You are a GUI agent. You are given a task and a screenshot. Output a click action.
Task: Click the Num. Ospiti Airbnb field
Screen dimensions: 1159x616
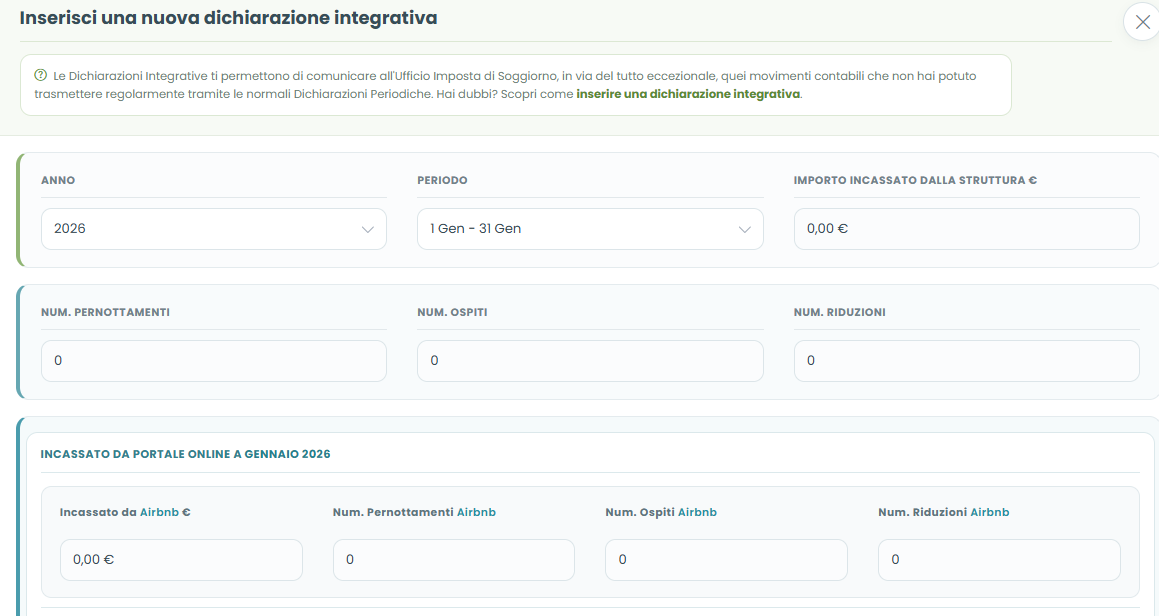point(727,560)
